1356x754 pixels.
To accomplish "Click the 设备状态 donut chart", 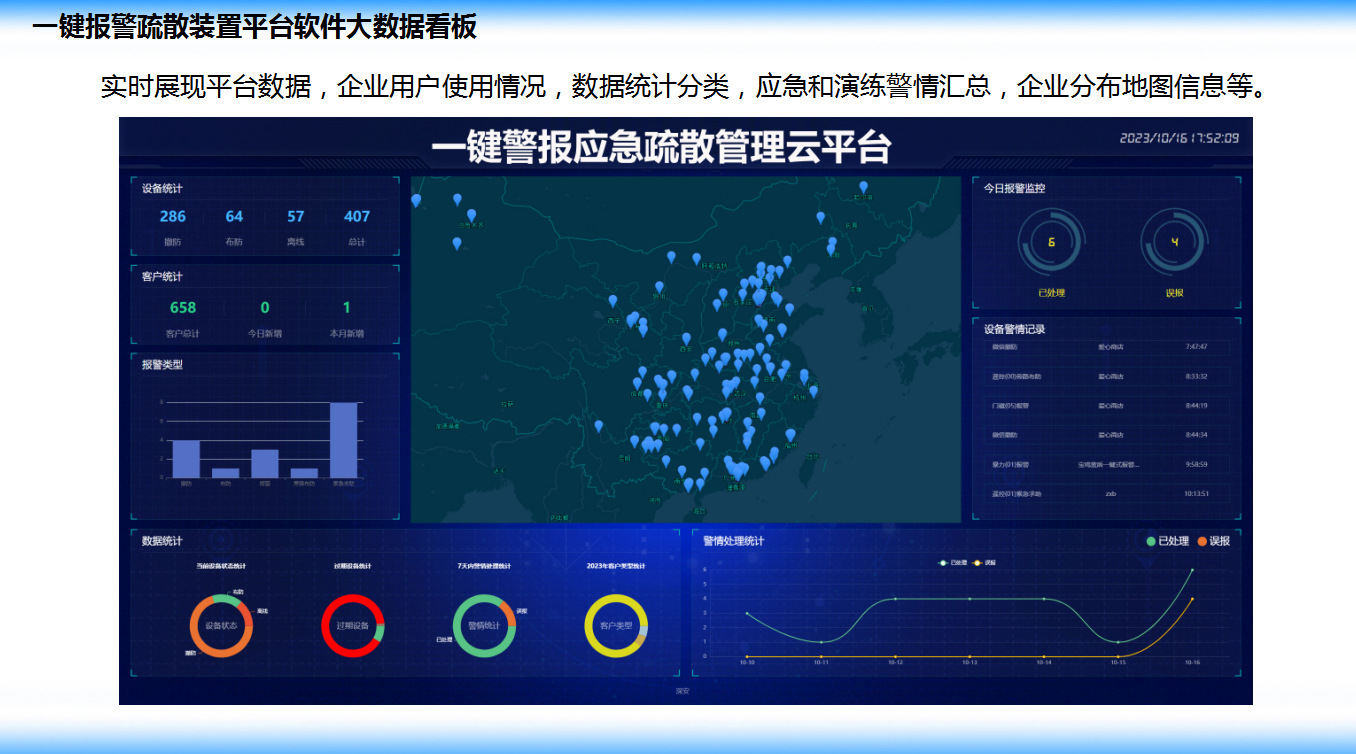I will 221,625.
